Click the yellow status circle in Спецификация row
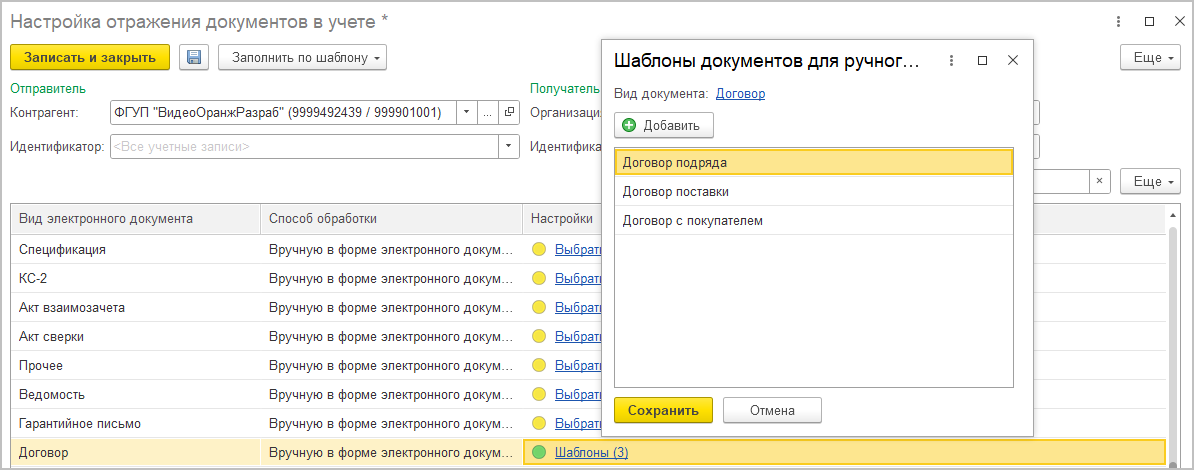This screenshot has height=470, width=1194. pyautogui.click(x=539, y=250)
